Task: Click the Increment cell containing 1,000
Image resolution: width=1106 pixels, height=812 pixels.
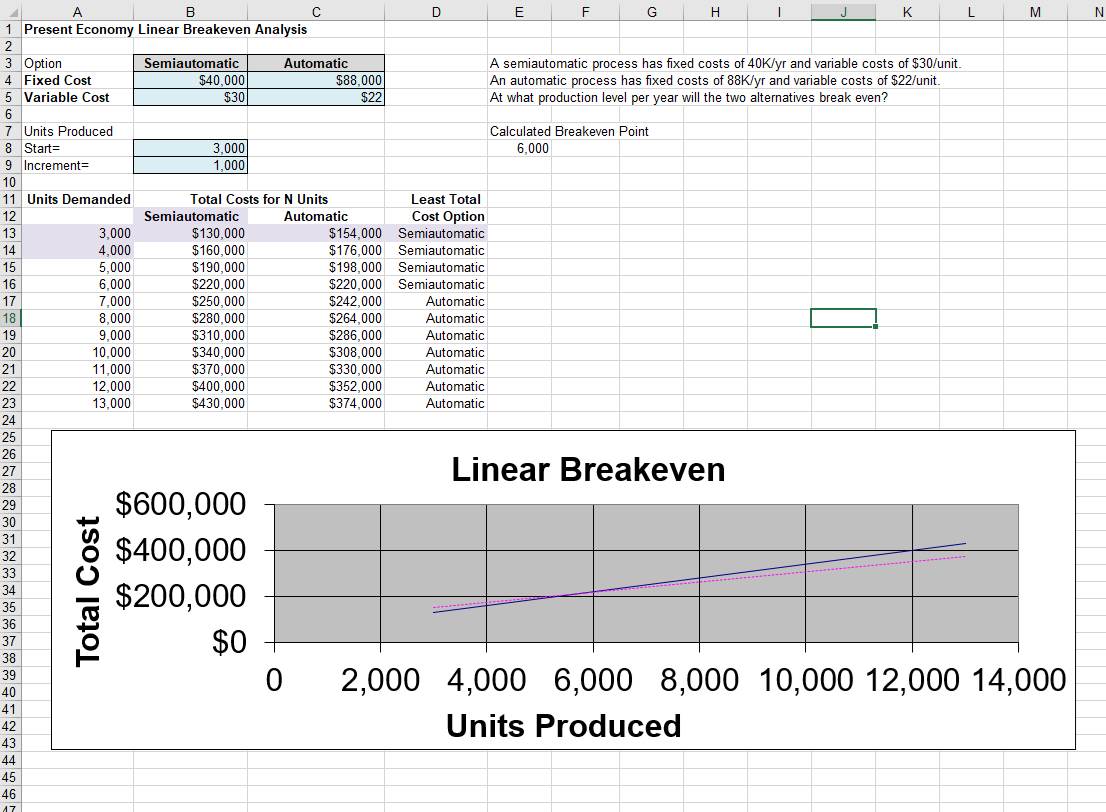Action: (189, 165)
